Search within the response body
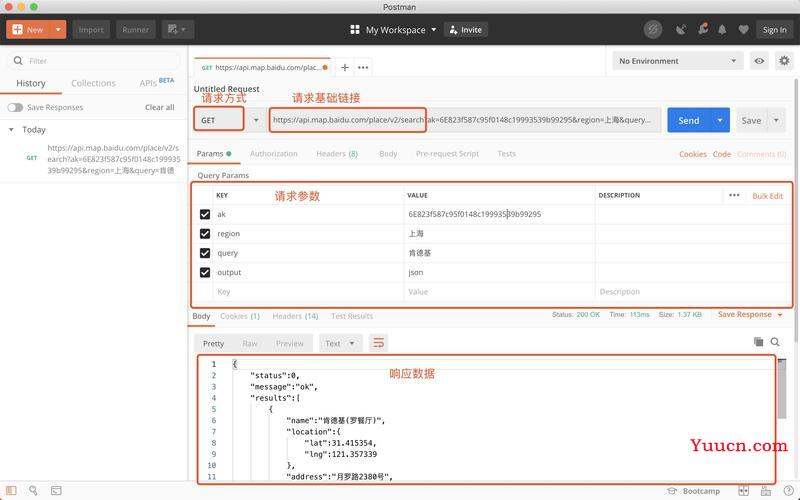The height and width of the screenshot is (500, 800). (775, 342)
